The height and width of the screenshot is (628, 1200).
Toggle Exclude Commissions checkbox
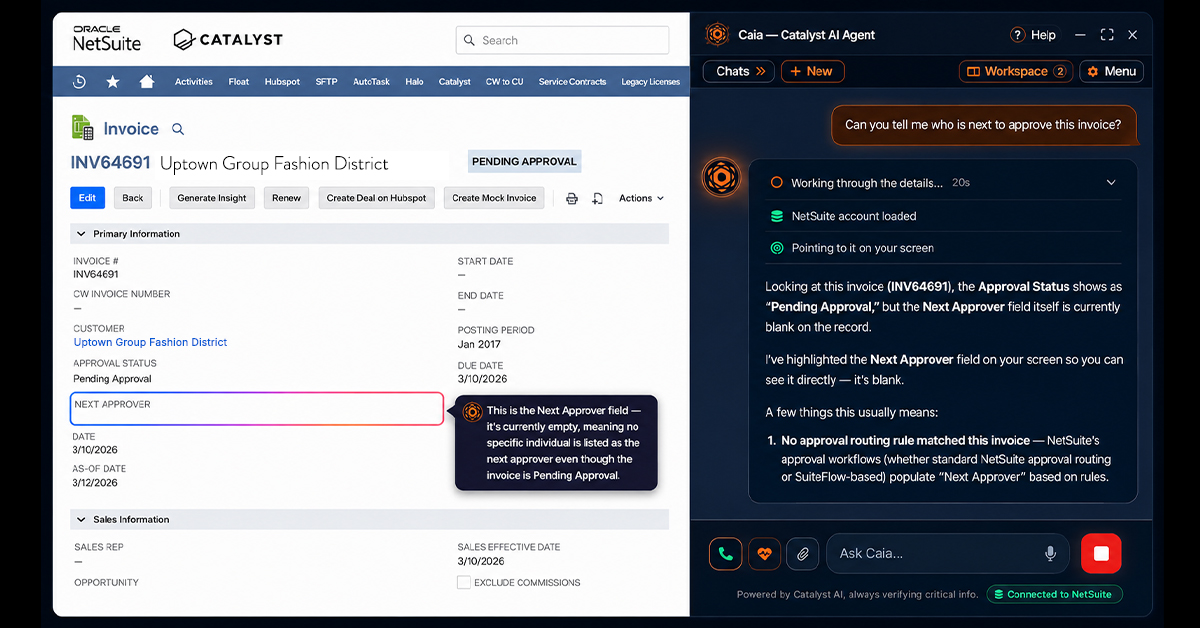tap(464, 582)
